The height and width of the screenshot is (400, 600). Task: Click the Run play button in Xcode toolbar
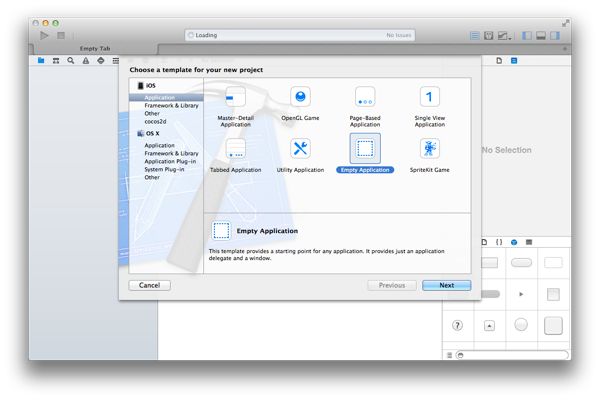44,36
